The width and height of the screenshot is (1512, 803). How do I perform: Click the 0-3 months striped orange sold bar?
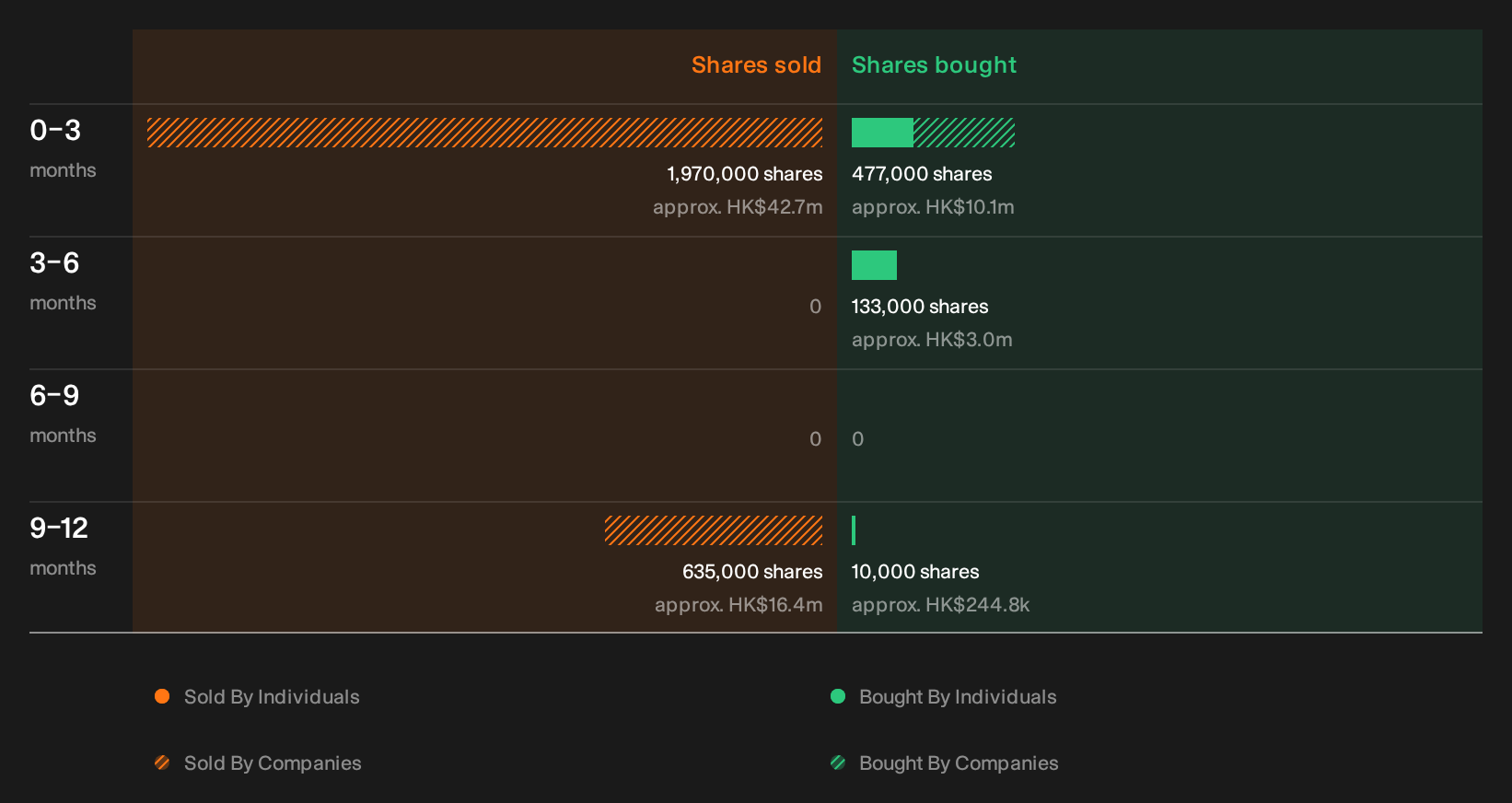(x=485, y=133)
